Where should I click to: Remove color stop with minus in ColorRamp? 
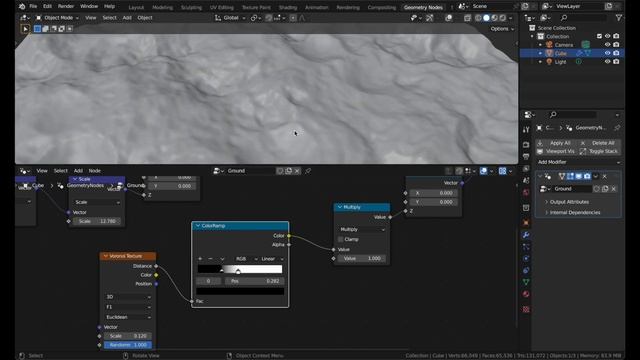[x=211, y=259]
